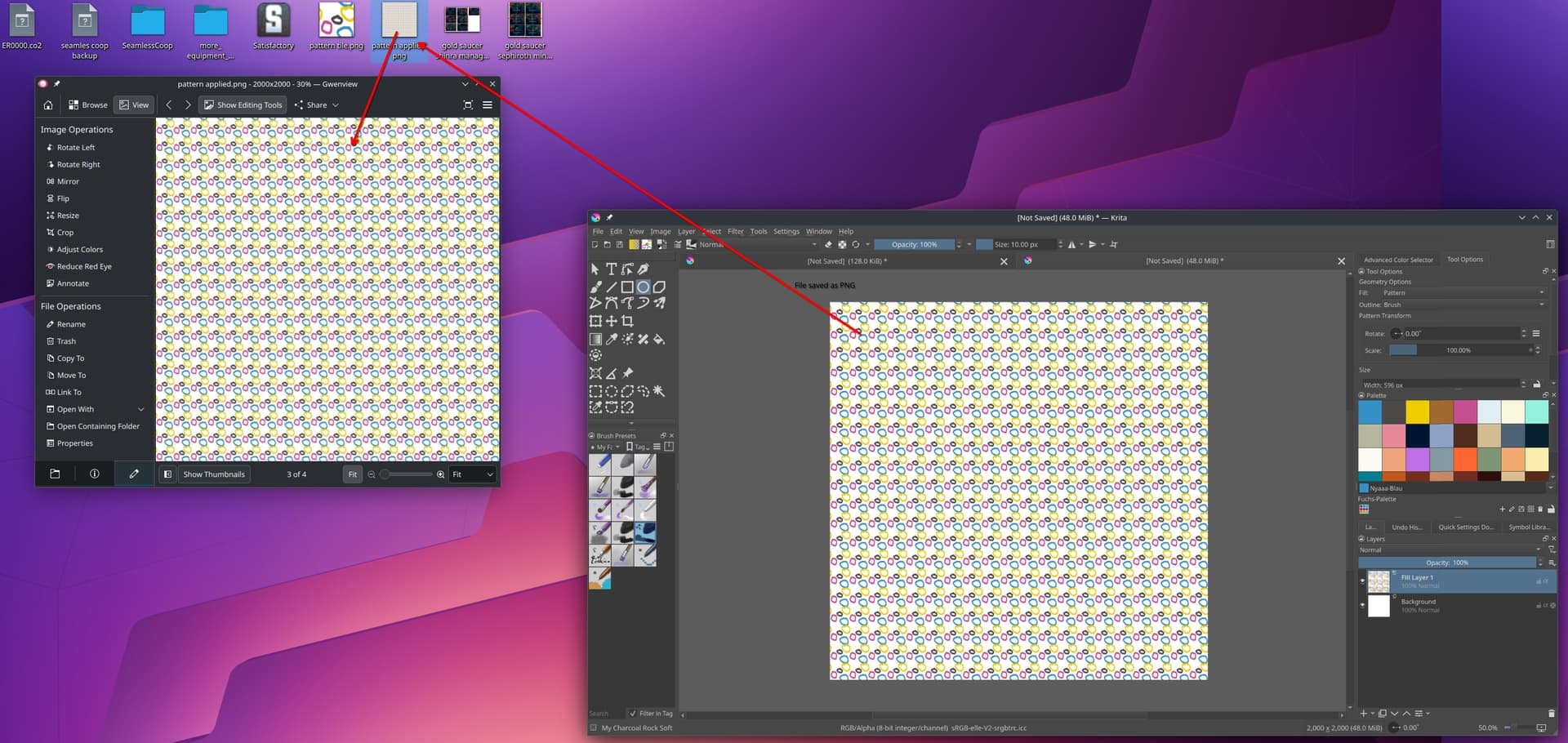
Task: Select the Freehand Brush tool in Krita
Action: [x=595, y=287]
